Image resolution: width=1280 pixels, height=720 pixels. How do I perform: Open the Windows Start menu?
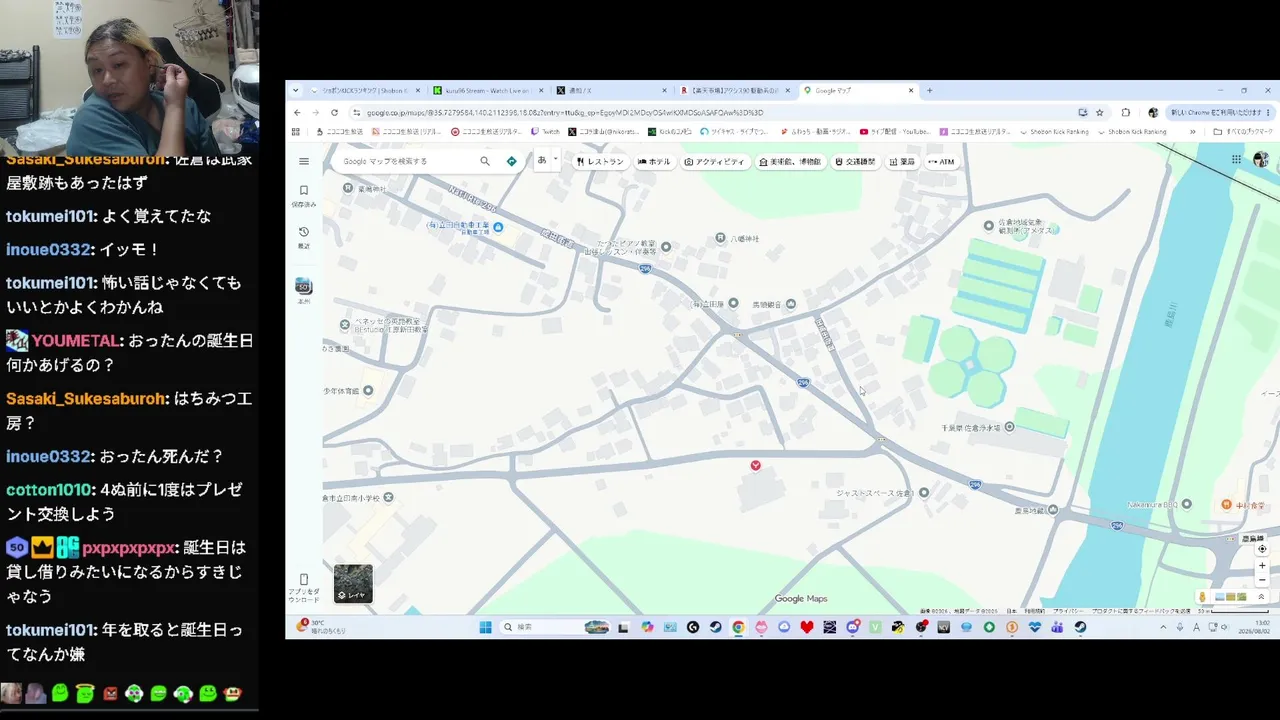click(485, 627)
